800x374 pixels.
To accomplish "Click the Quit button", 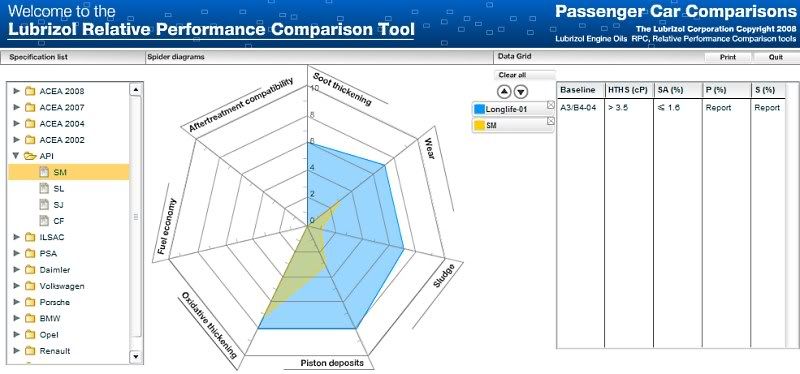I will (x=776, y=57).
